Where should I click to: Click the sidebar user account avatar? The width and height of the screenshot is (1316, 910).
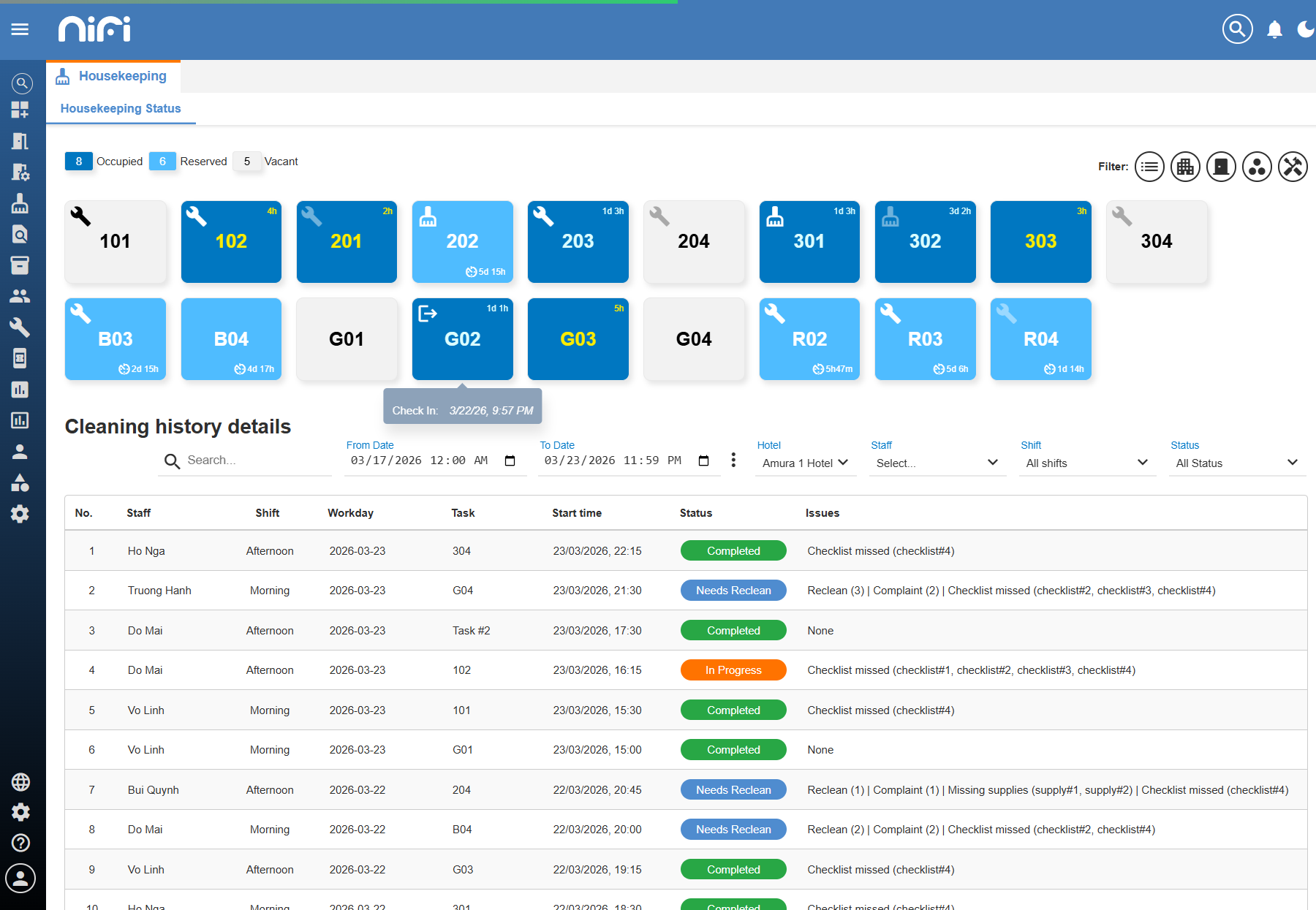20,878
